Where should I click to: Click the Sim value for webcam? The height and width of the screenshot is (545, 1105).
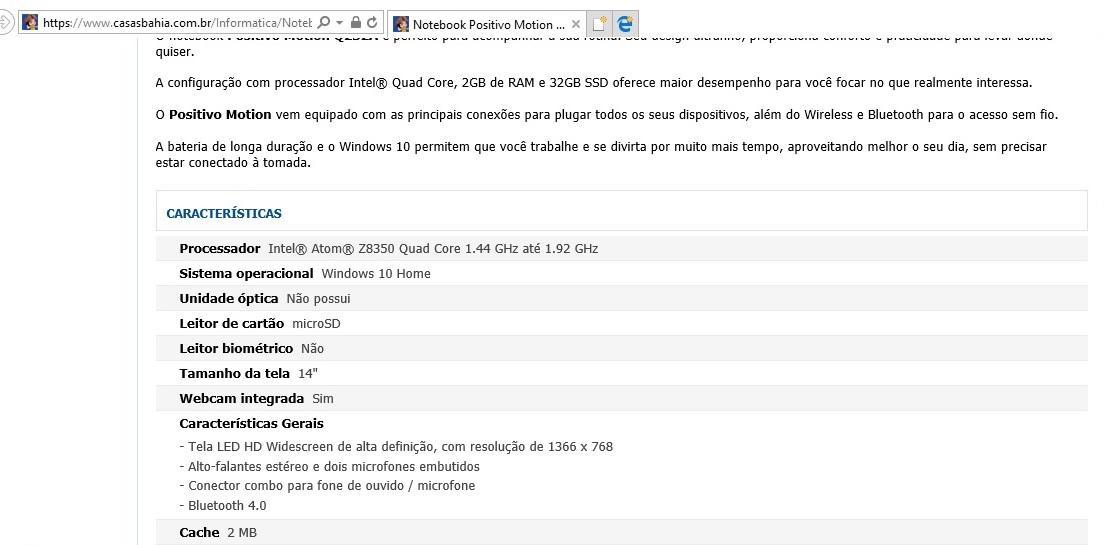[323, 398]
